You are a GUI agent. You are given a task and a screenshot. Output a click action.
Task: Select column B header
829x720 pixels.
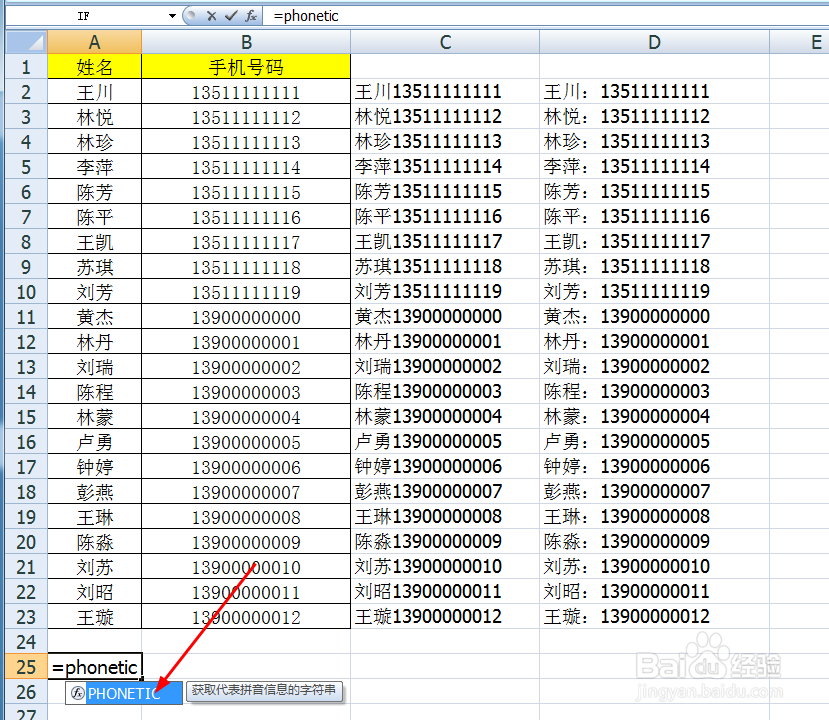246,42
